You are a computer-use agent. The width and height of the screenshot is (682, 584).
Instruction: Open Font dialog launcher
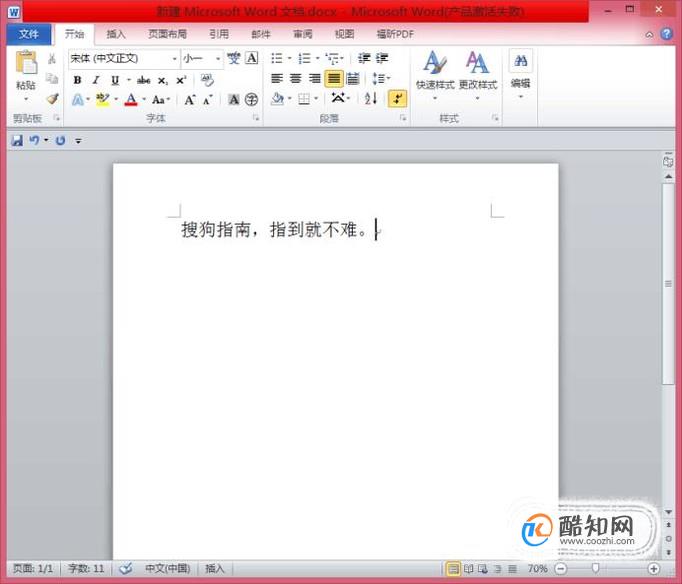[x=256, y=118]
